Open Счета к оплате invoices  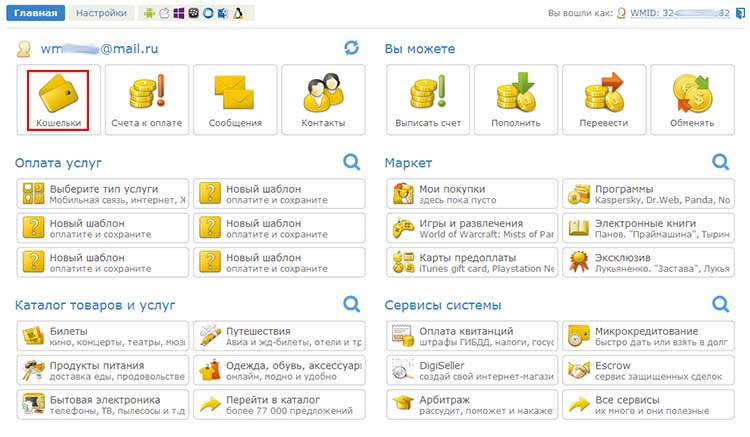pos(147,100)
